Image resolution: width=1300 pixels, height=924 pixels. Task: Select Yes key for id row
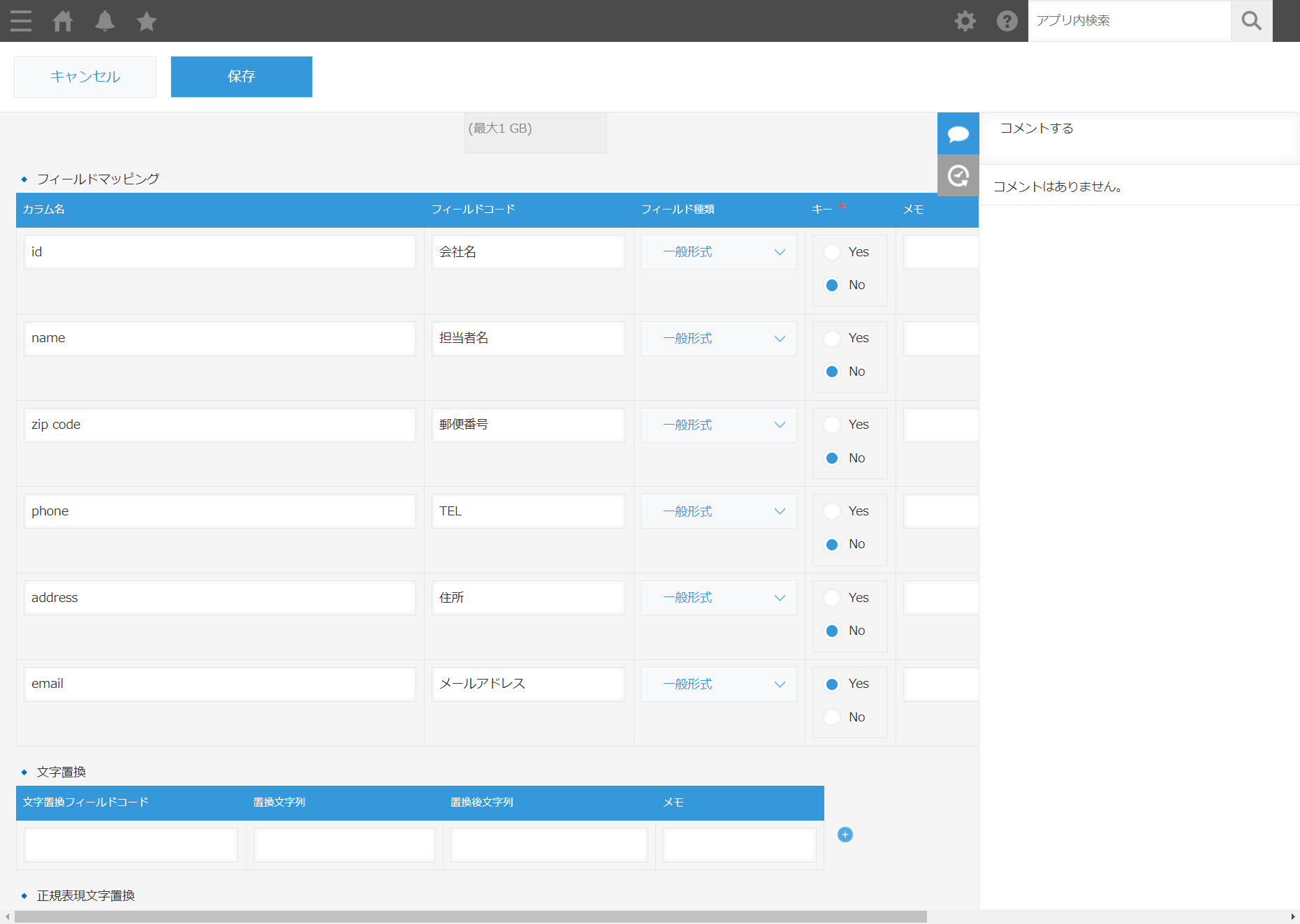pyautogui.click(x=832, y=252)
